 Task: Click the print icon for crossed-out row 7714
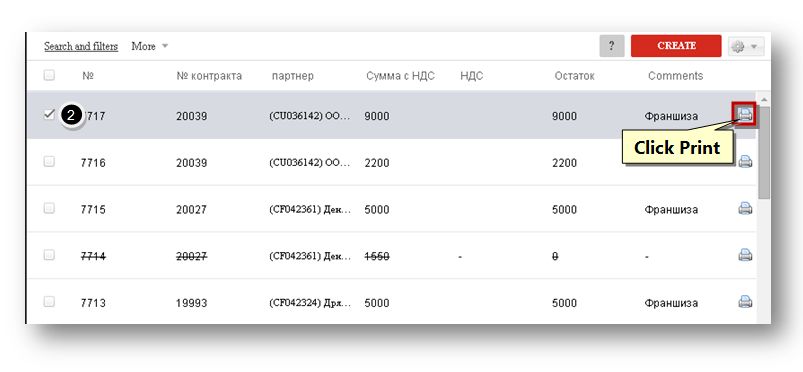tap(745, 255)
